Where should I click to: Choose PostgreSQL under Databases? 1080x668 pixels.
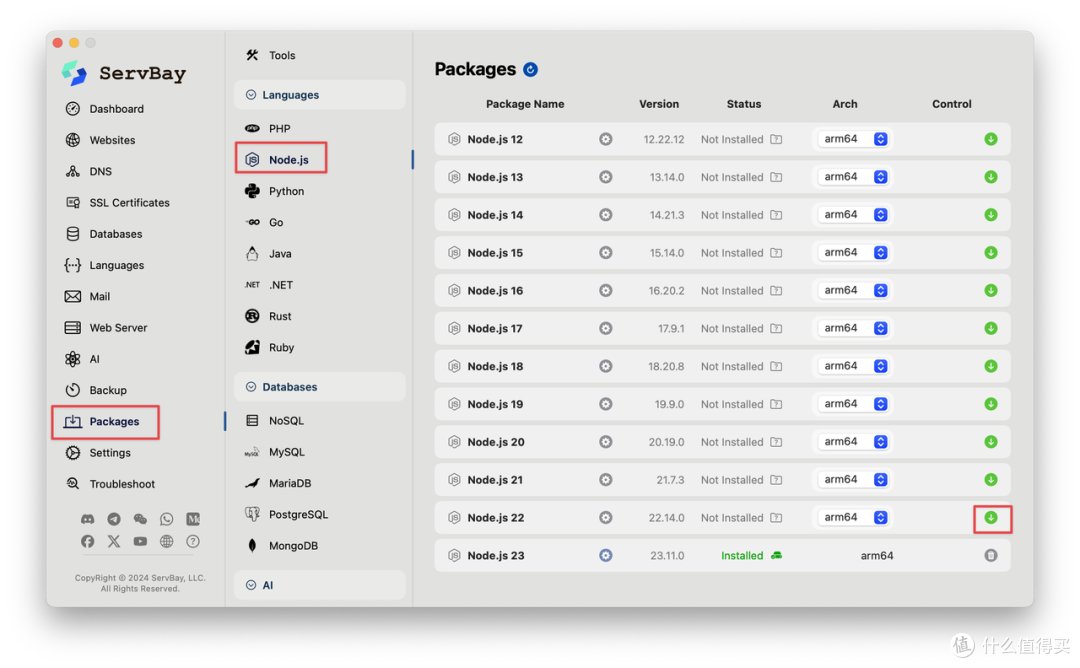tap(298, 515)
